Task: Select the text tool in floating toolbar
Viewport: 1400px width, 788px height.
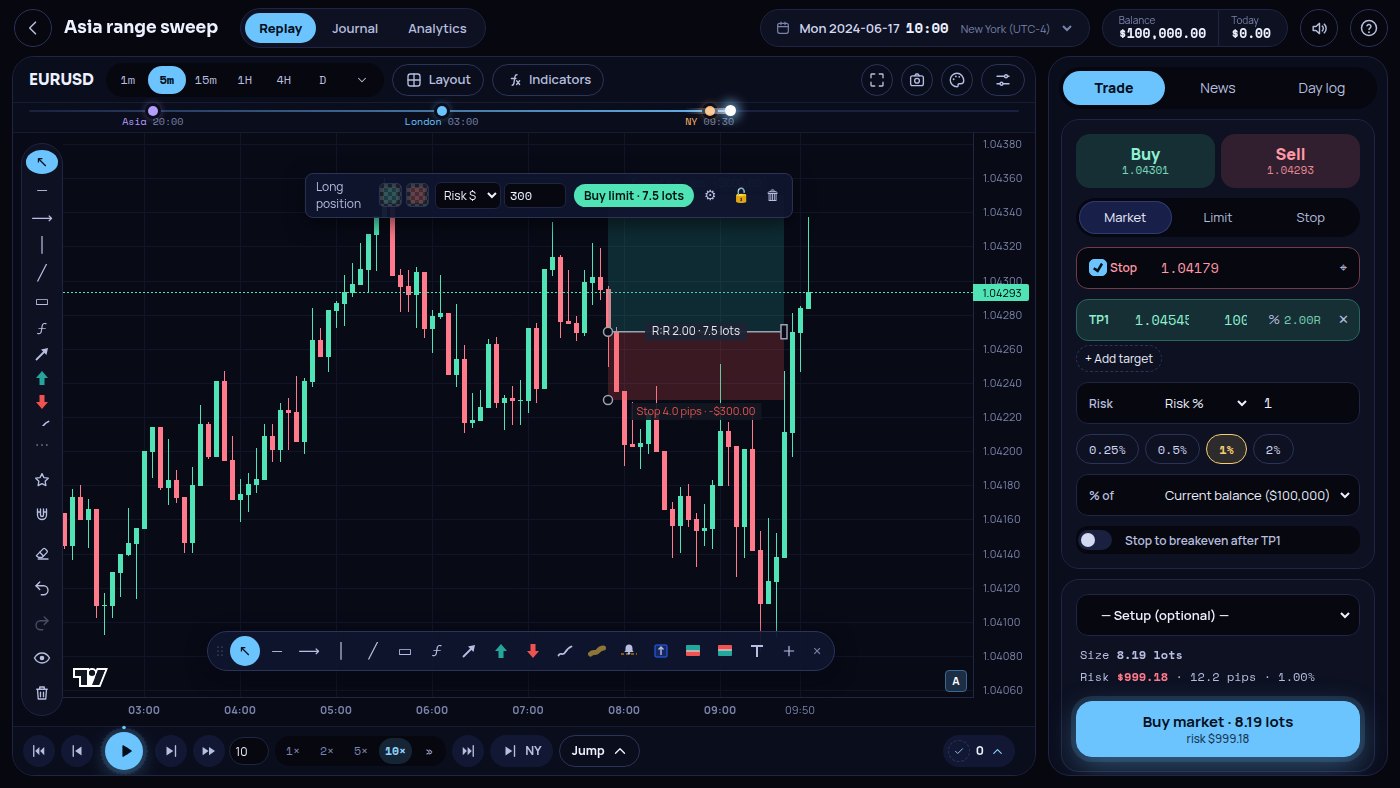Action: (x=757, y=651)
